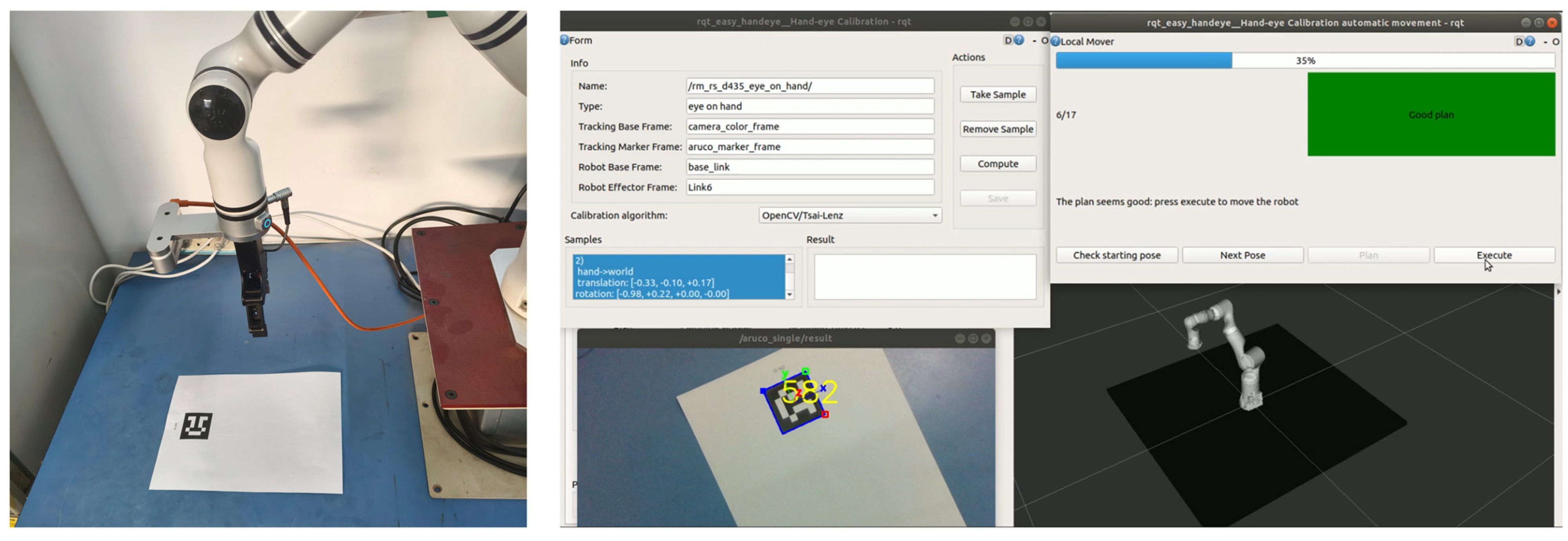This screenshot has height=541, width=1568.
Task: Close the /aruco_single/result image window
Action: (986, 338)
